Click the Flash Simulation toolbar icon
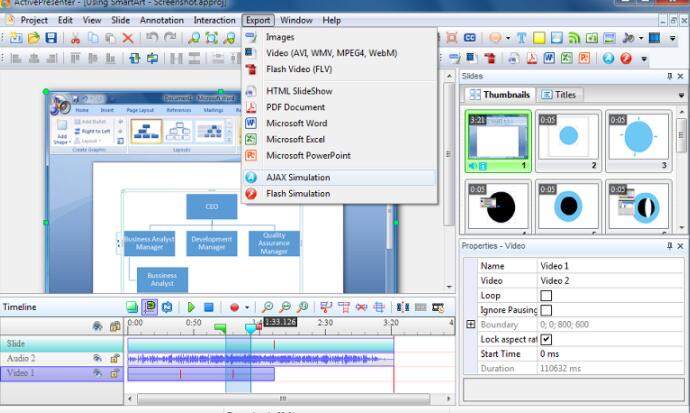 (626, 58)
